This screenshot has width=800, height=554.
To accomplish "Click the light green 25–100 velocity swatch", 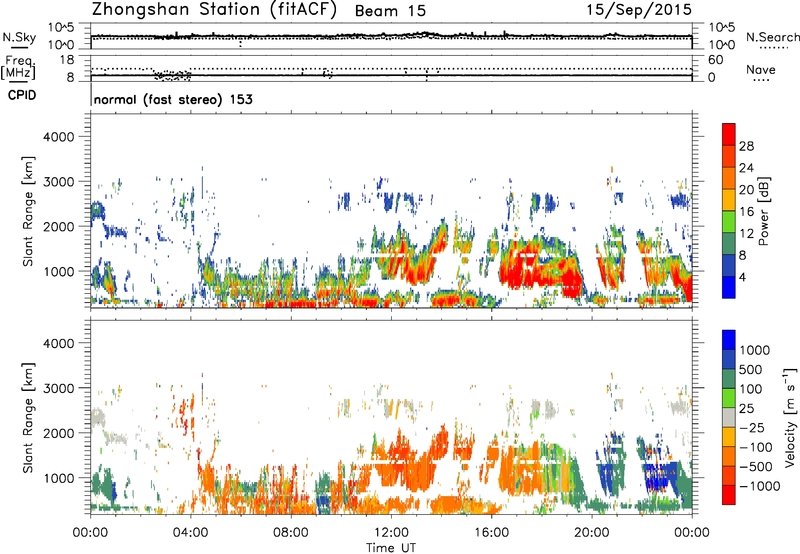I will (729, 398).
